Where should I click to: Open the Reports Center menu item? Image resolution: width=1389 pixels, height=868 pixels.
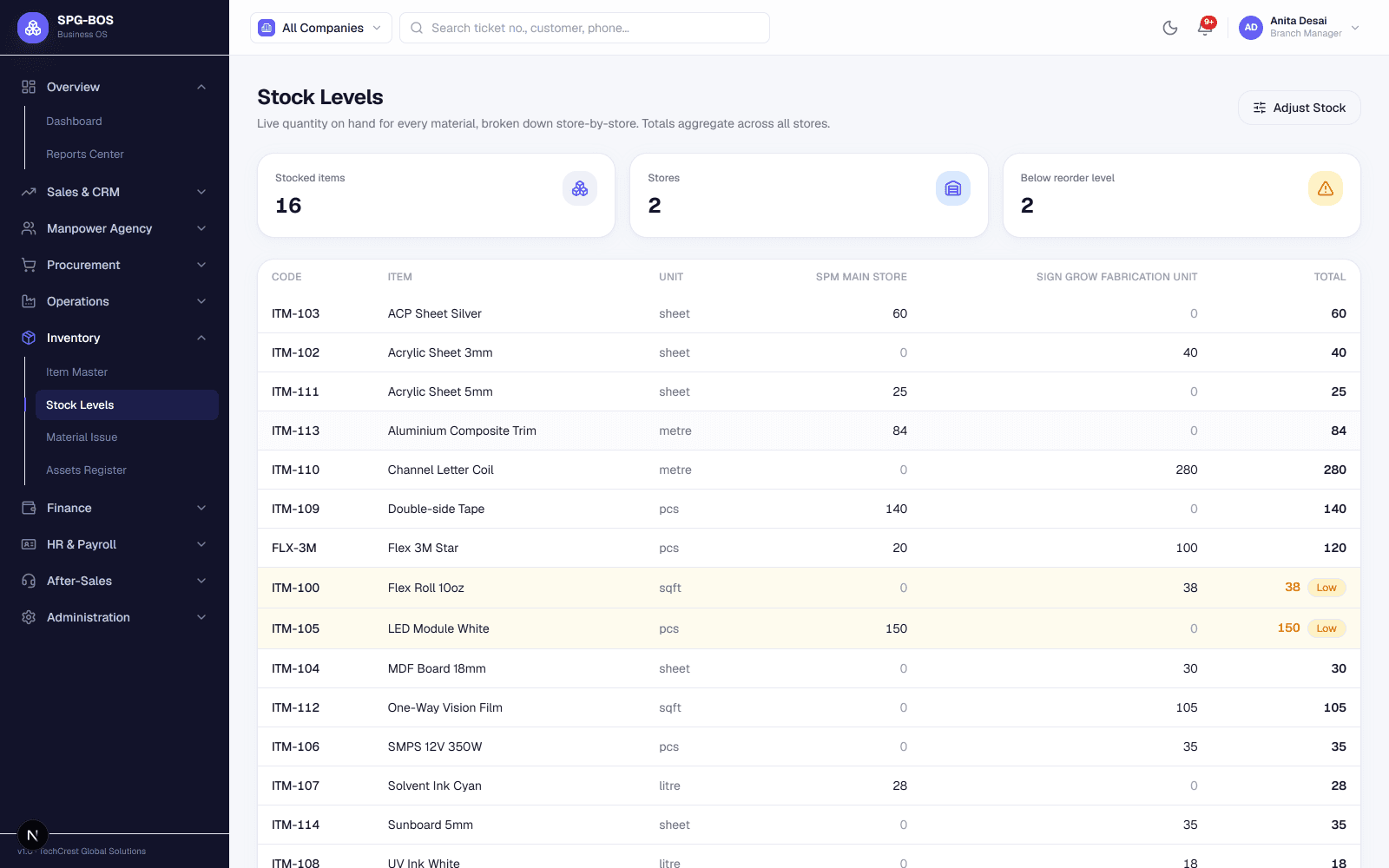coord(127,155)
